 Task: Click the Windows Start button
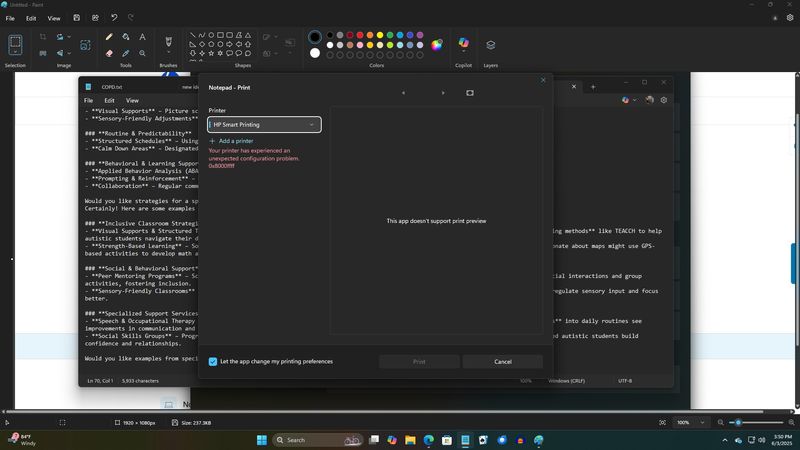pos(262,440)
